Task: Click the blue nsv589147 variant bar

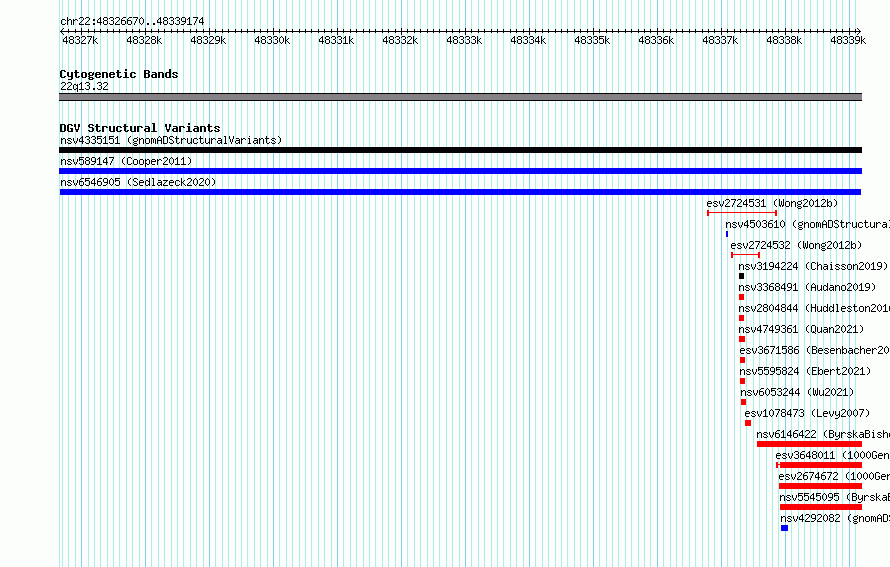Action: tap(460, 171)
